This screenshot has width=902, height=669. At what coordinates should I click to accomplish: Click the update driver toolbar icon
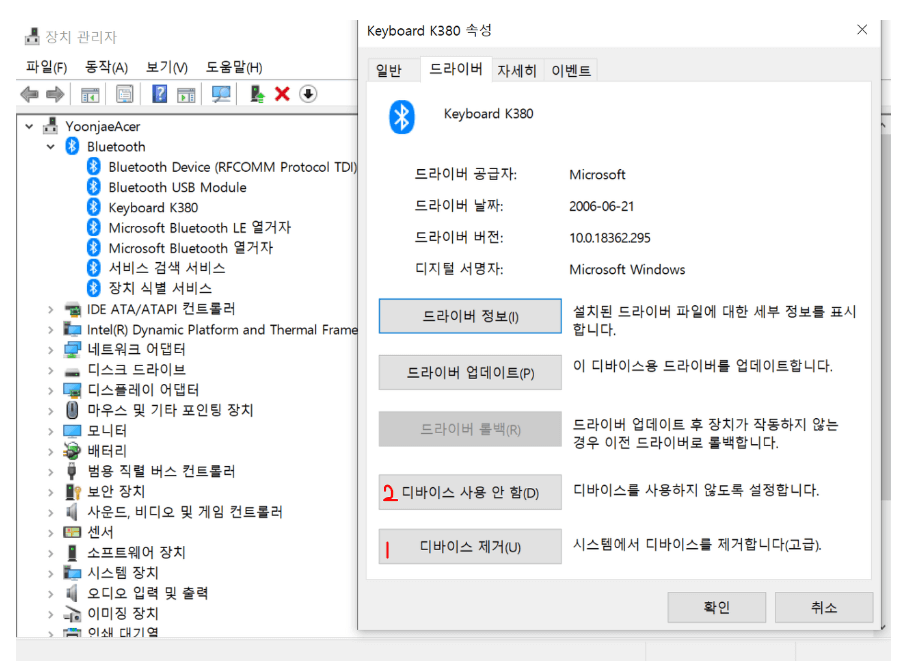(257, 94)
